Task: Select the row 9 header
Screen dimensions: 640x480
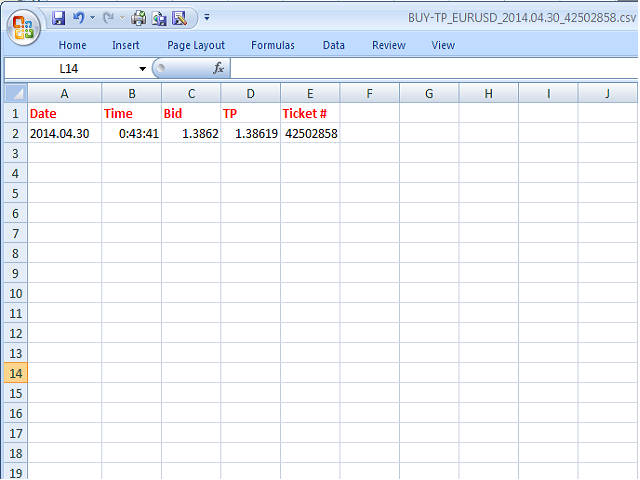Action: [x=16, y=273]
